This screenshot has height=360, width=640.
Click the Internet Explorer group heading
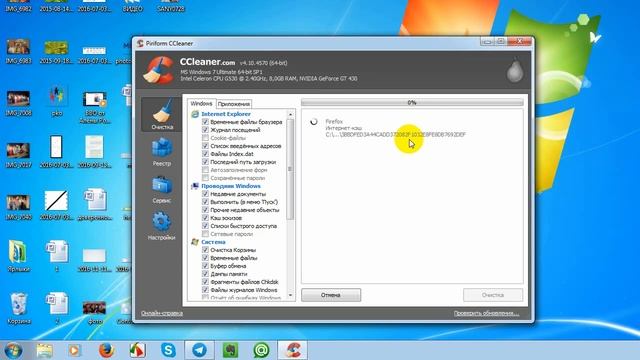click(x=226, y=114)
